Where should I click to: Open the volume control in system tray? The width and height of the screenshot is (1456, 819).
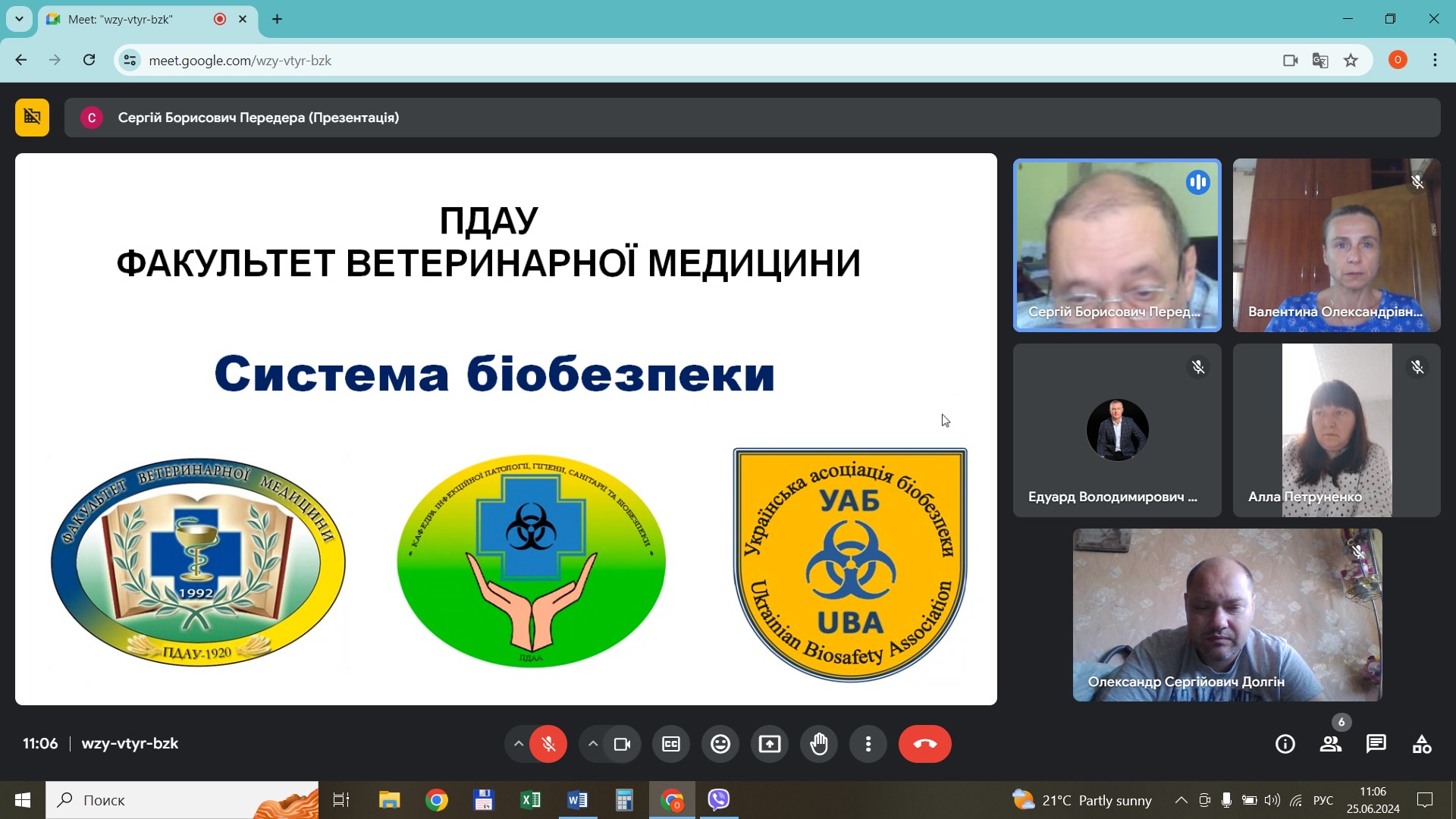coord(1272,800)
